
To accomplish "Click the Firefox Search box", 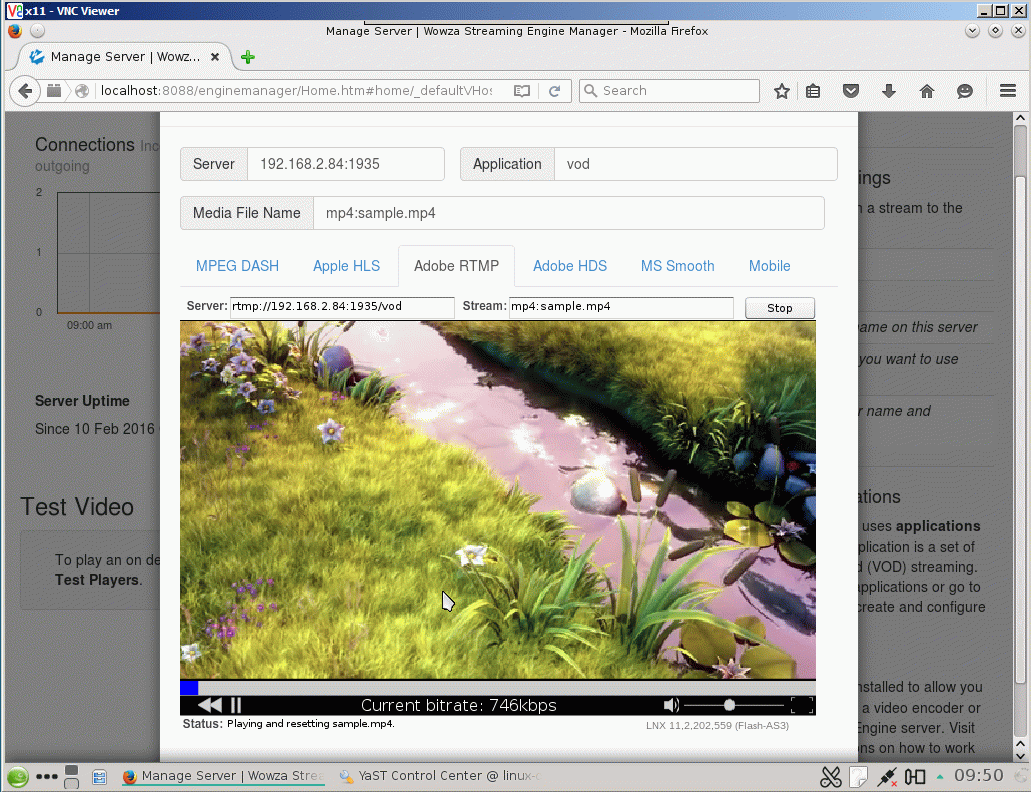I will pos(669,91).
